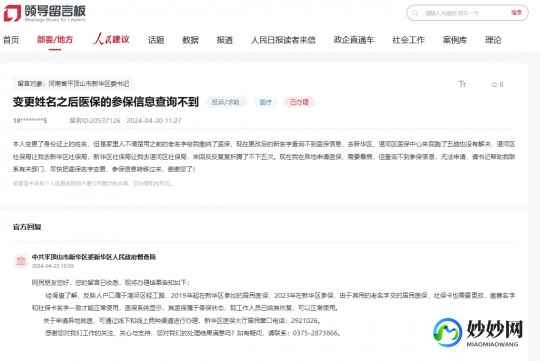Viewport: 540px width, 361px height.
Task: Open the 报道 nav item
Action: [x=225, y=40]
